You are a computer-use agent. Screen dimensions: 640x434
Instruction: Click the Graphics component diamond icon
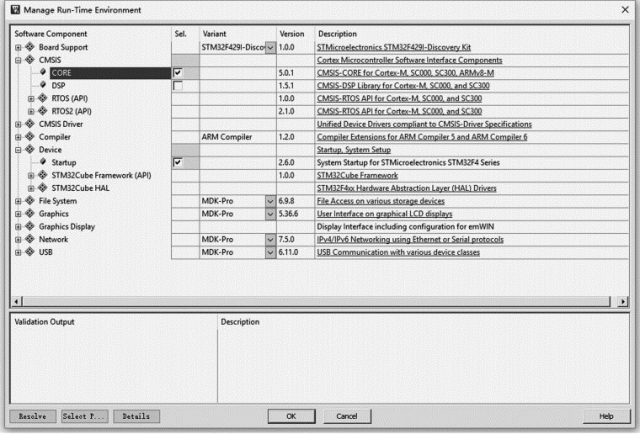click(30, 214)
